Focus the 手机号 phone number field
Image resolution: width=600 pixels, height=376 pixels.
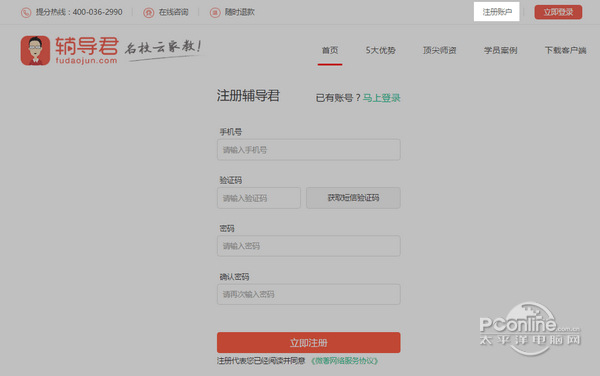tap(309, 150)
